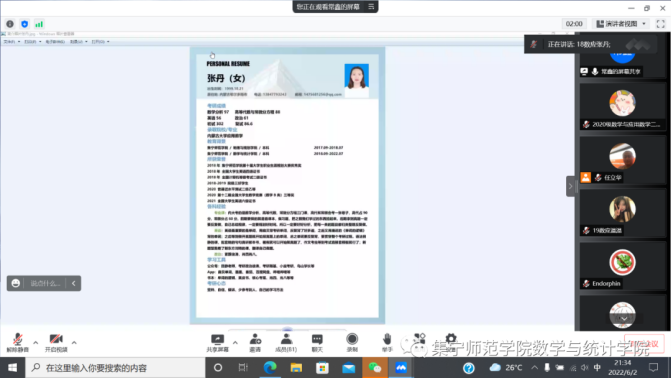
Task: Click the say something chat input
Action: pos(44,283)
